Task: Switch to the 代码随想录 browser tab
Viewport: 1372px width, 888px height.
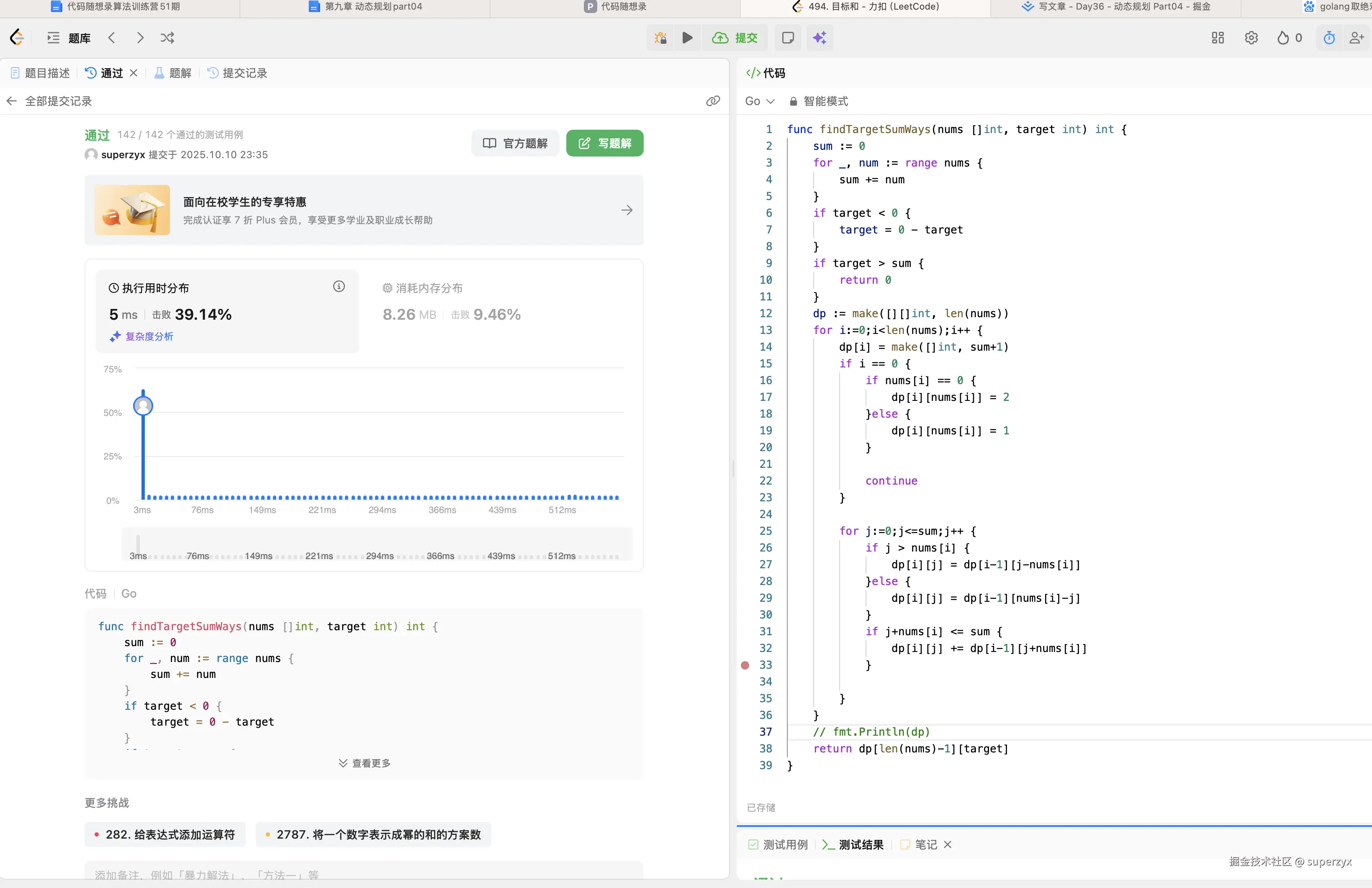Action: [615, 6]
